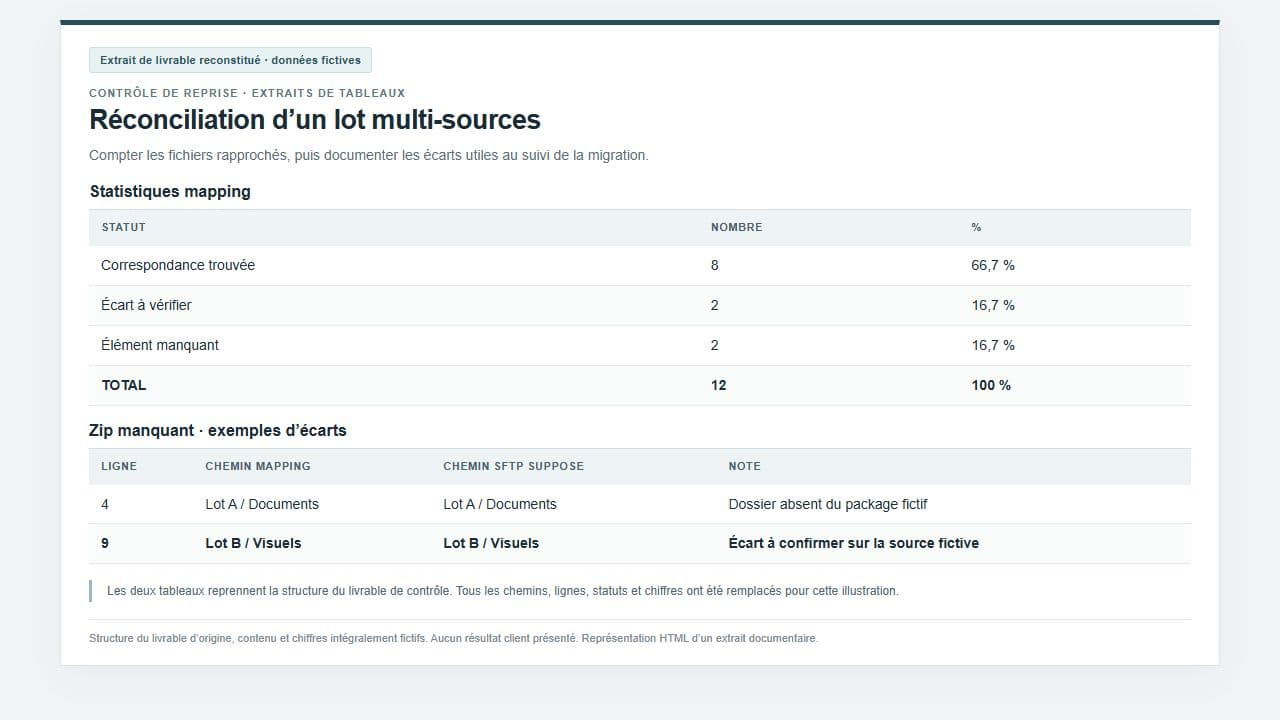Screen dimensions: 1280x720
Task: Click the CHEMIN MAPPING column header
Action: pyautogui.click(x=258, y=466)
